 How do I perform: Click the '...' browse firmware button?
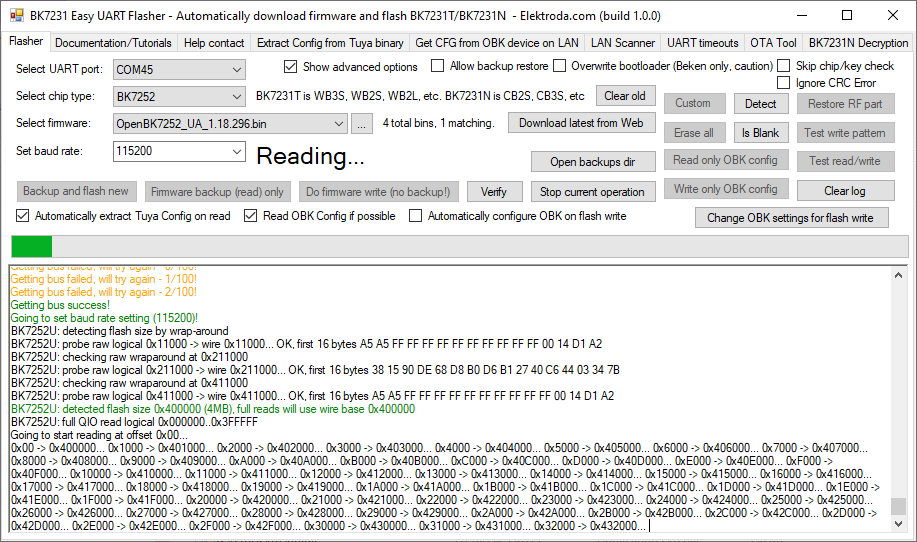click(x=362, y=123)
